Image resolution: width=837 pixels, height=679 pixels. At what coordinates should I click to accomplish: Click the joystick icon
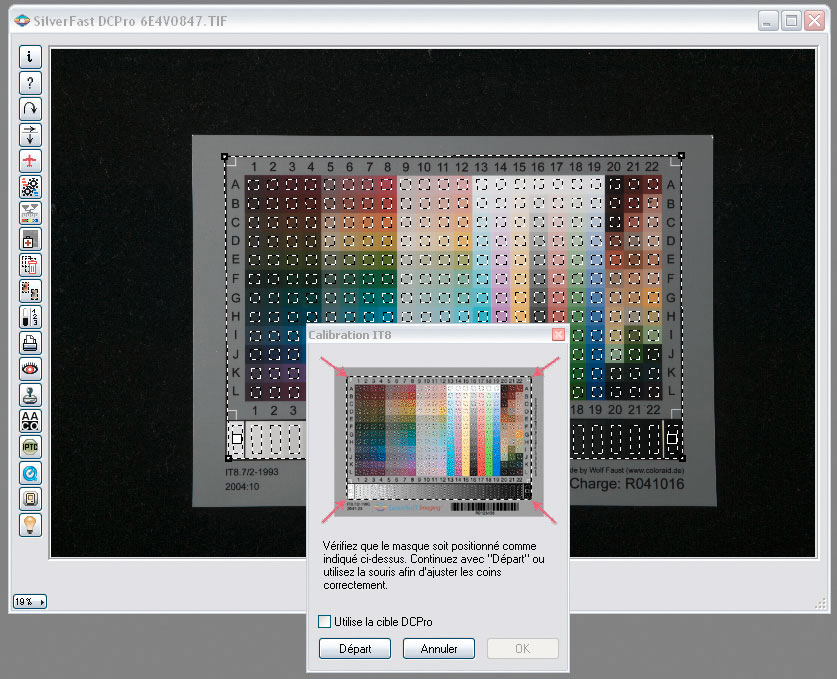(30, 395)
